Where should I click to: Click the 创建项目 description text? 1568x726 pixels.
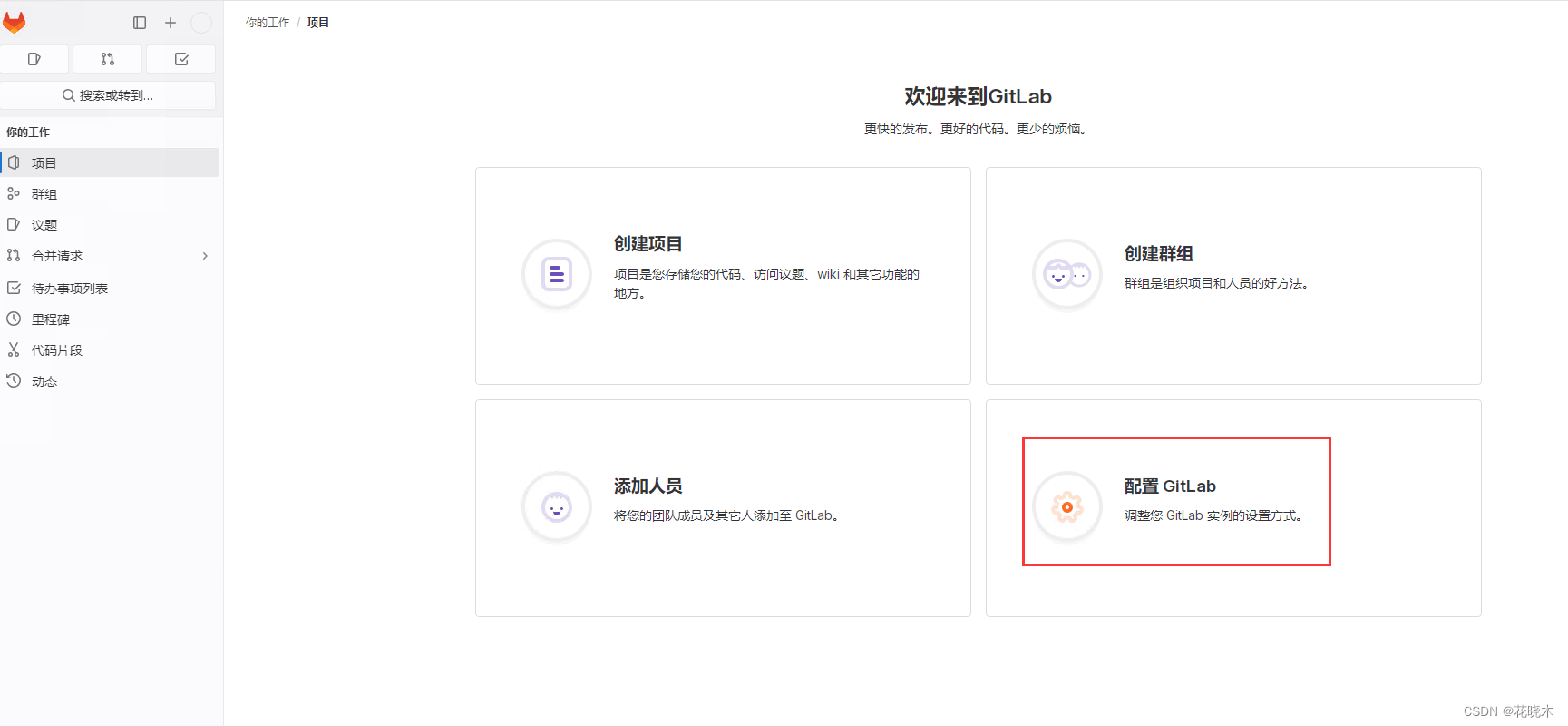[x=766, y=283]
